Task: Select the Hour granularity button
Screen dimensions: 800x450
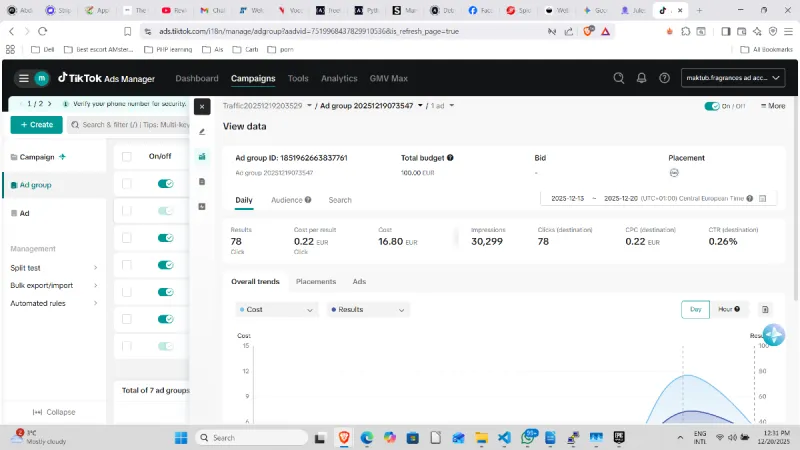Action: 729,310
